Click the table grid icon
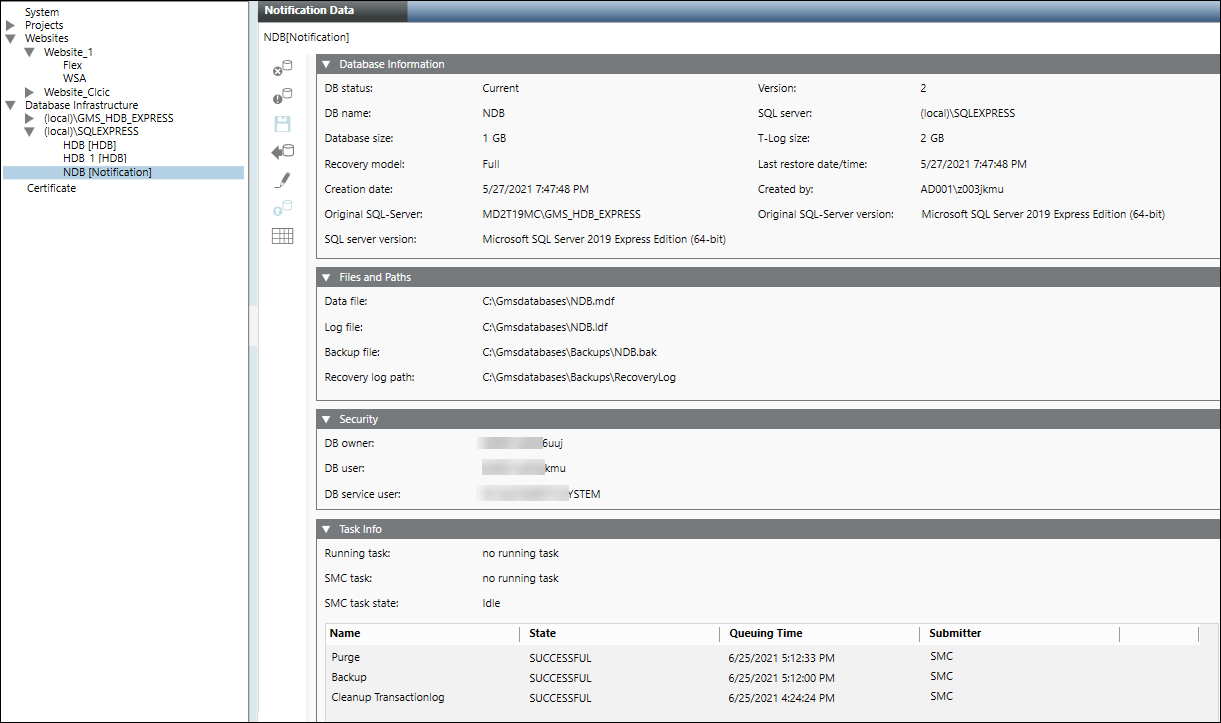Image resolution: width=1221 pixels, height=723 pixels. point(283,236)
